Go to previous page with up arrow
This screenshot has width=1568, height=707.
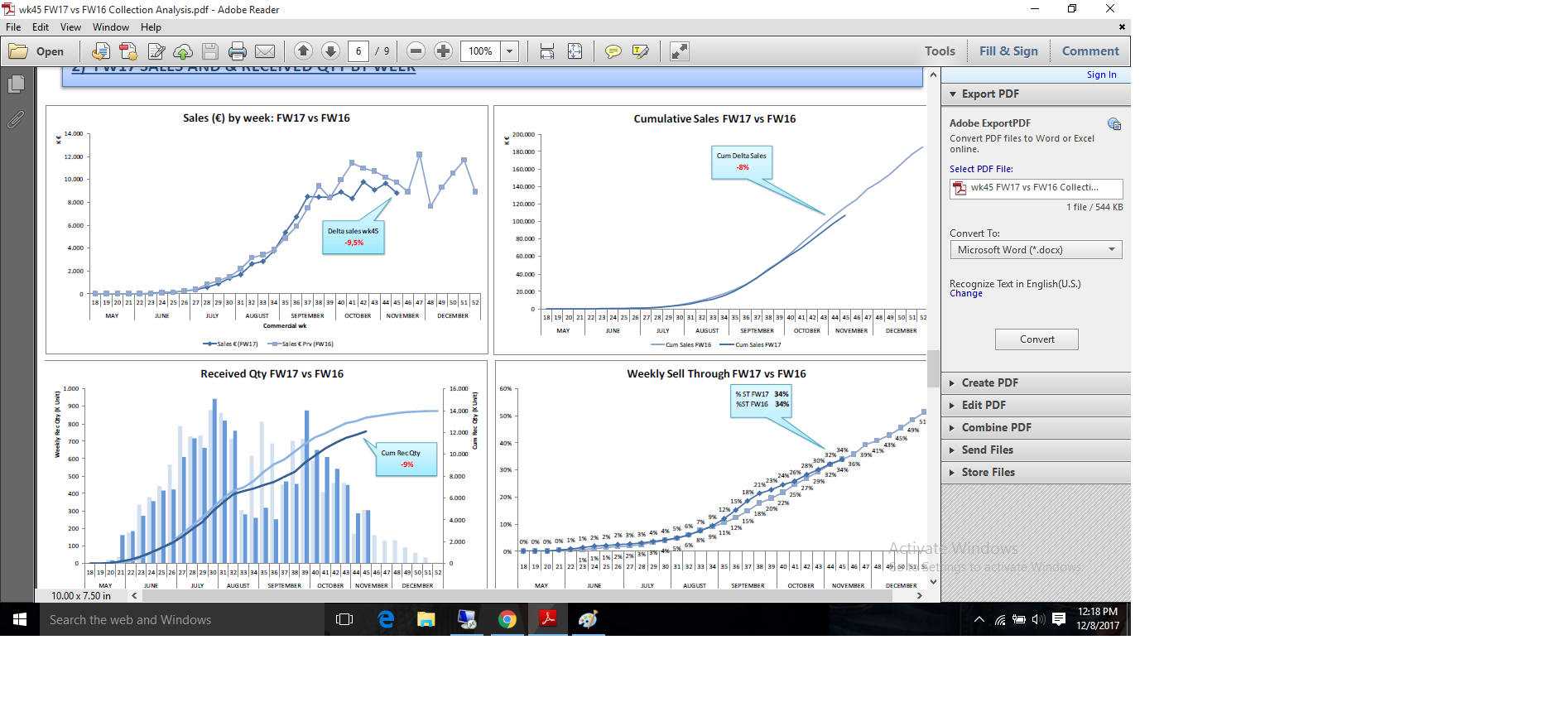coord(303,51)
